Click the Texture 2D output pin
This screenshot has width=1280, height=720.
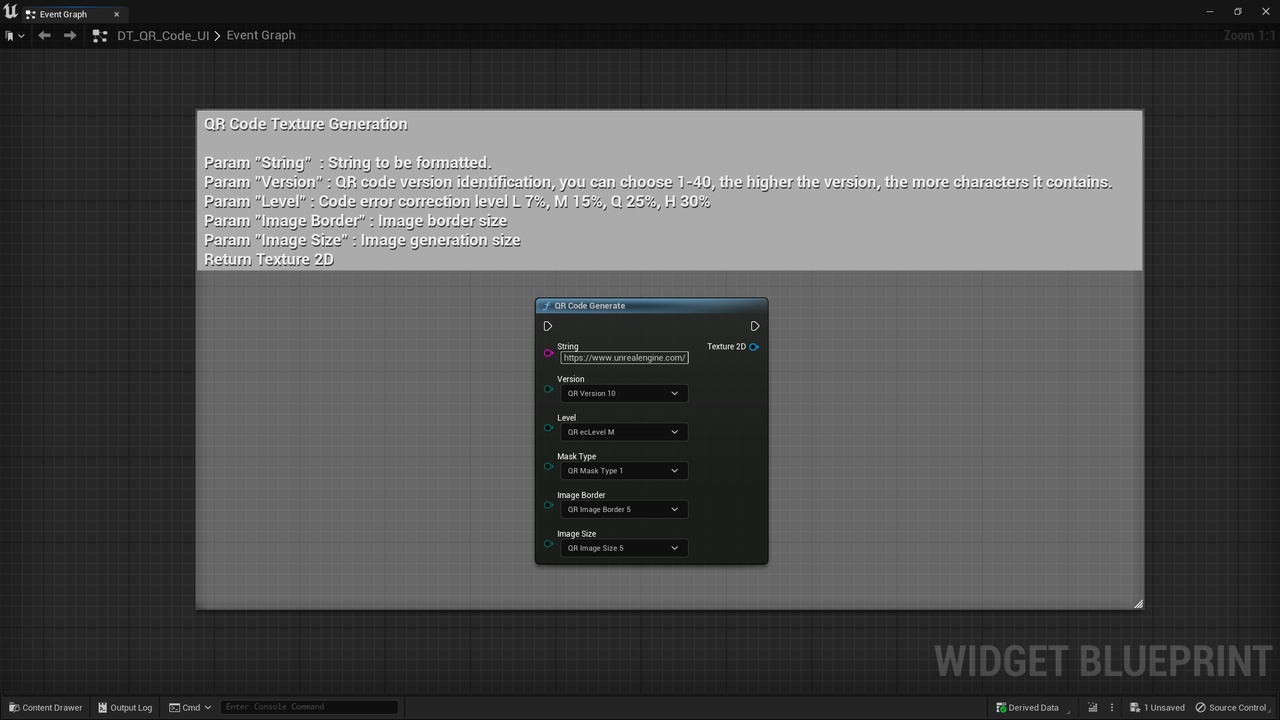tap(754, 347)
